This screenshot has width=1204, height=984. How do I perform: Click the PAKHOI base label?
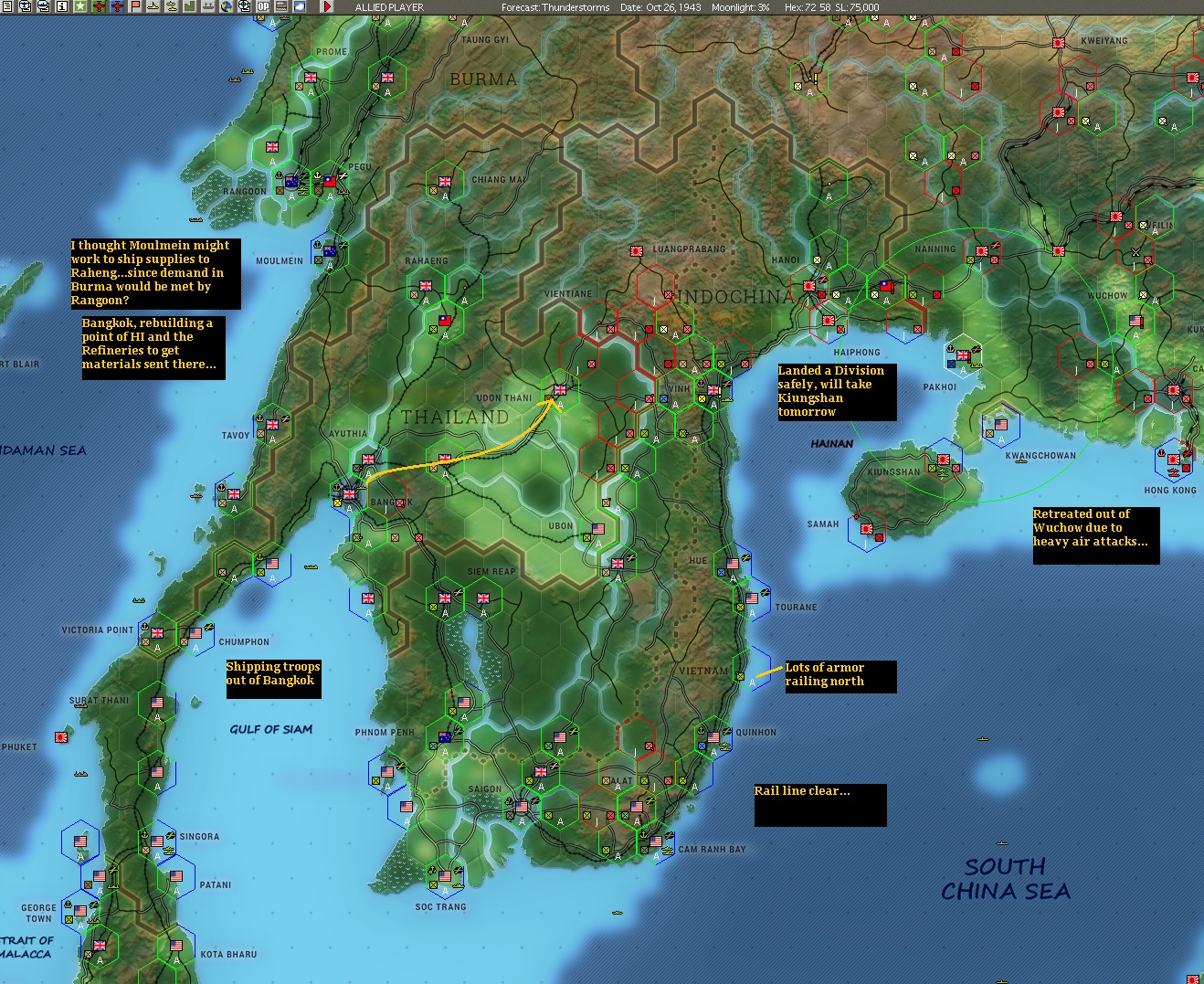pos(940,387)
